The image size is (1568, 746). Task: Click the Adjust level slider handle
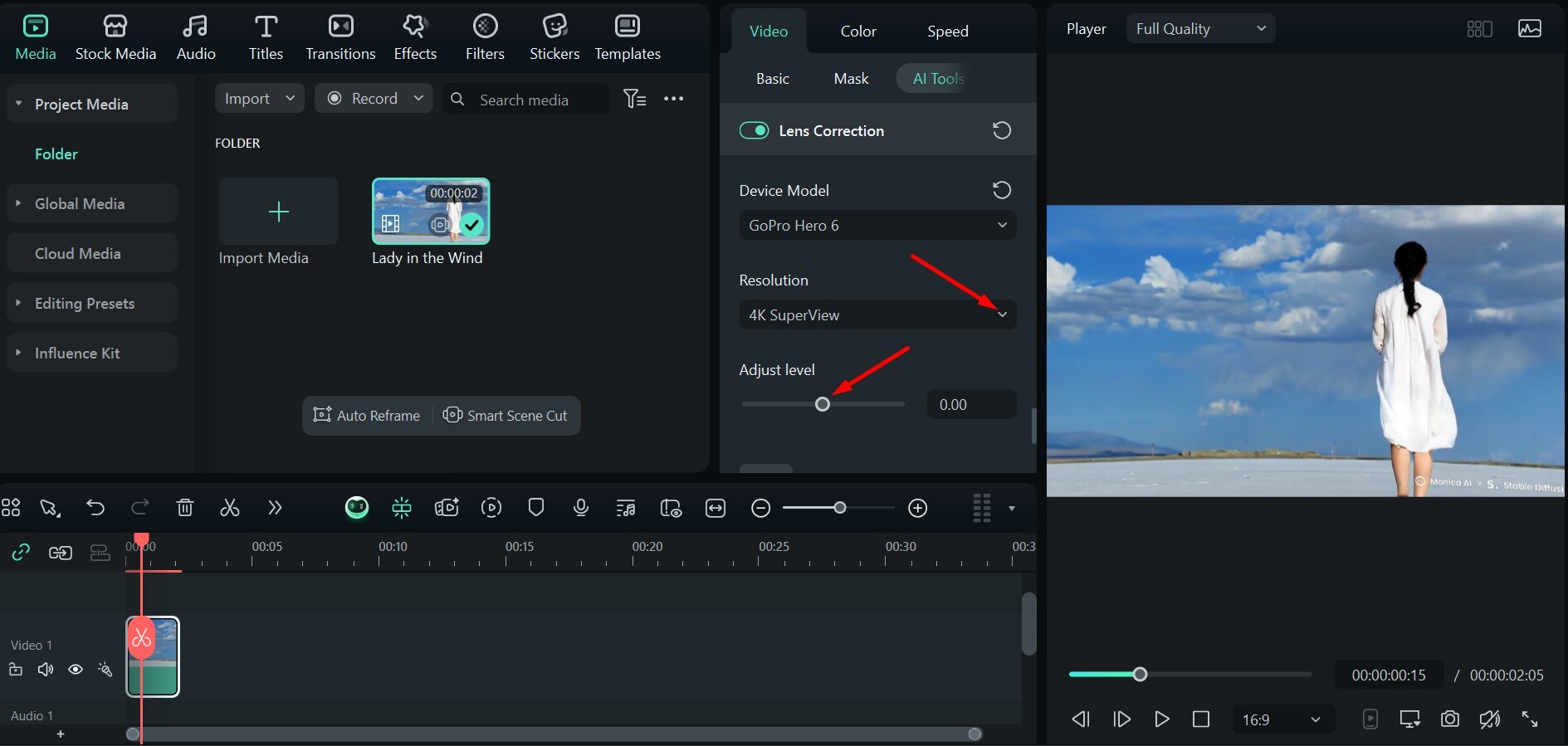tap(822, 404)
